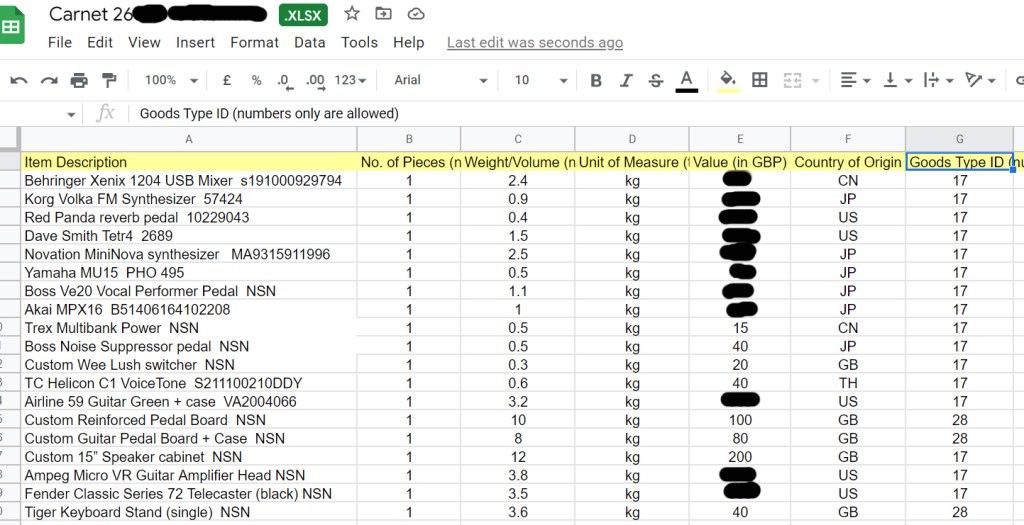Format as currency with pound icon
The image size is (1024, 525).
(x=227, y=80)
